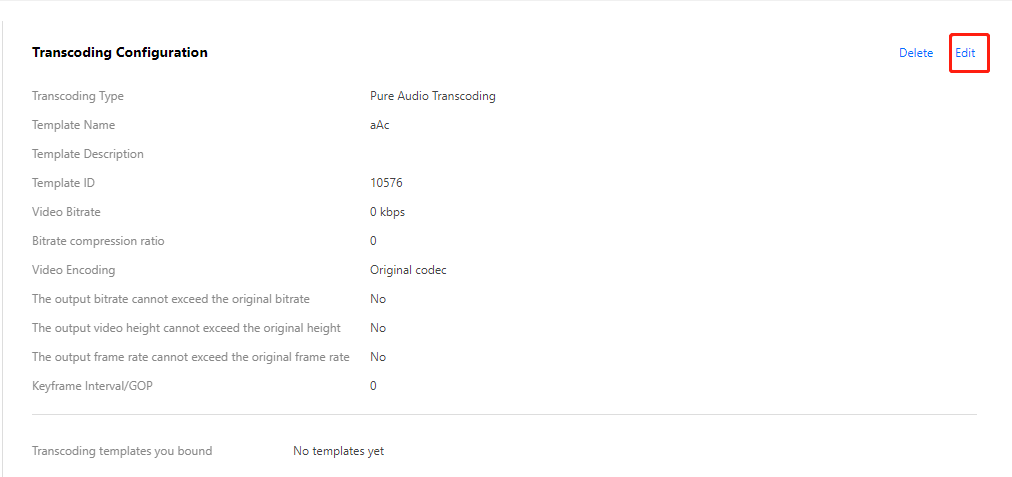Click the Original codec value
The image size is (1012, 477).
(408, 270)
